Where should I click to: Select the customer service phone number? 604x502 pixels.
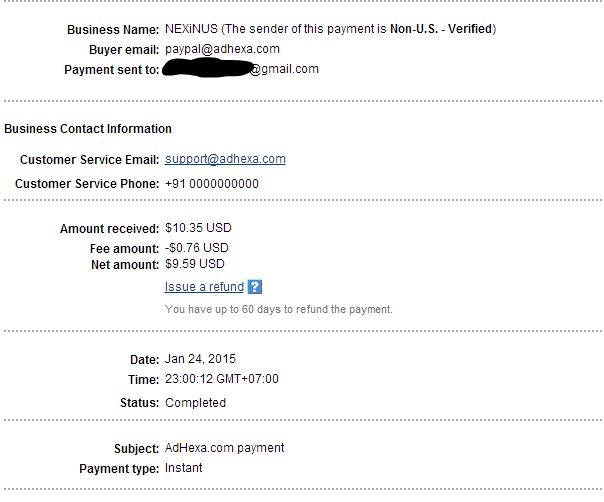pyautogui.click(x=211, y=184)
